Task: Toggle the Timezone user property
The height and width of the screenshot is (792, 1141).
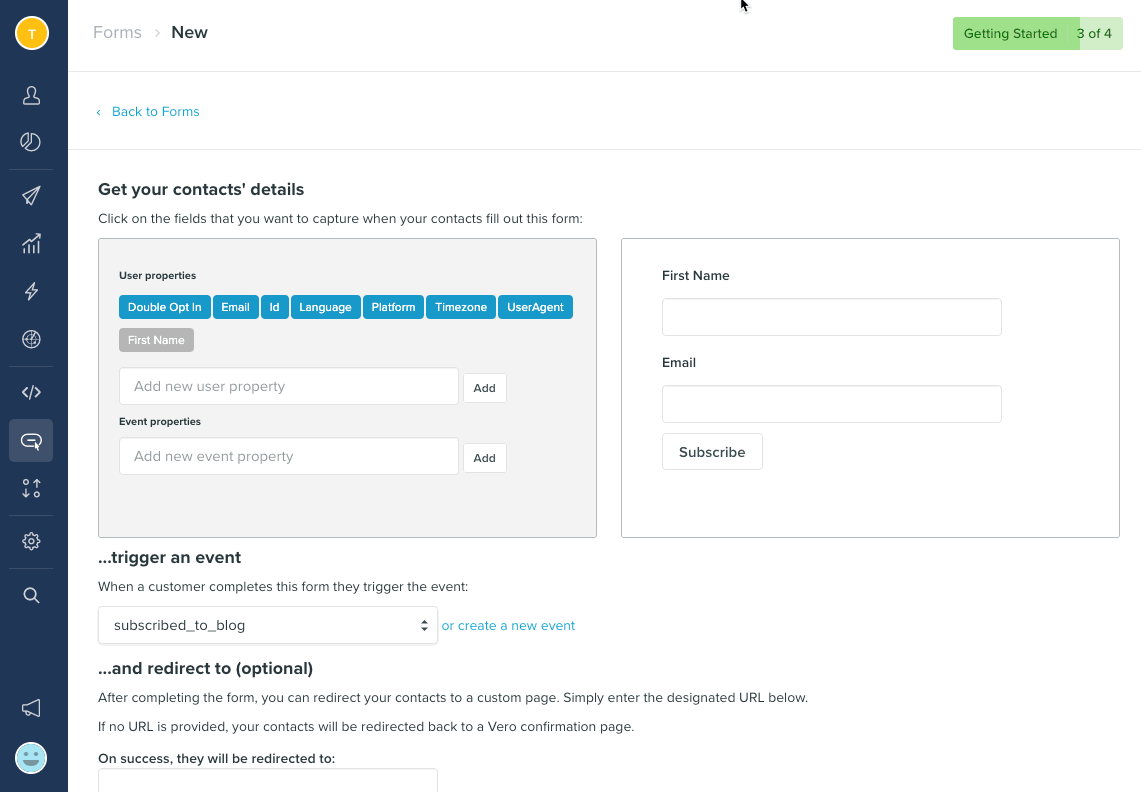Action: tap(460, 307)
